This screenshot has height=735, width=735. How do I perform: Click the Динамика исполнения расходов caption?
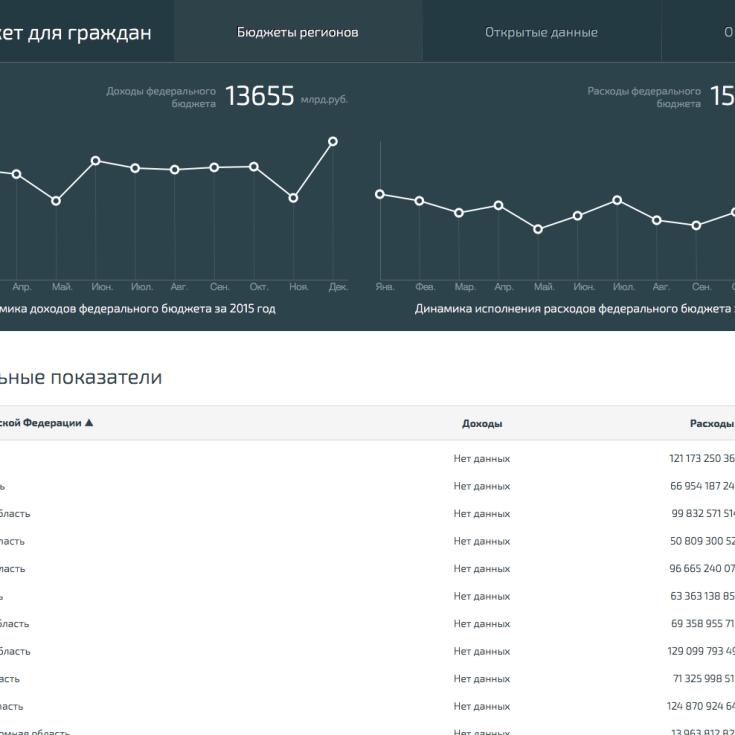575,308
